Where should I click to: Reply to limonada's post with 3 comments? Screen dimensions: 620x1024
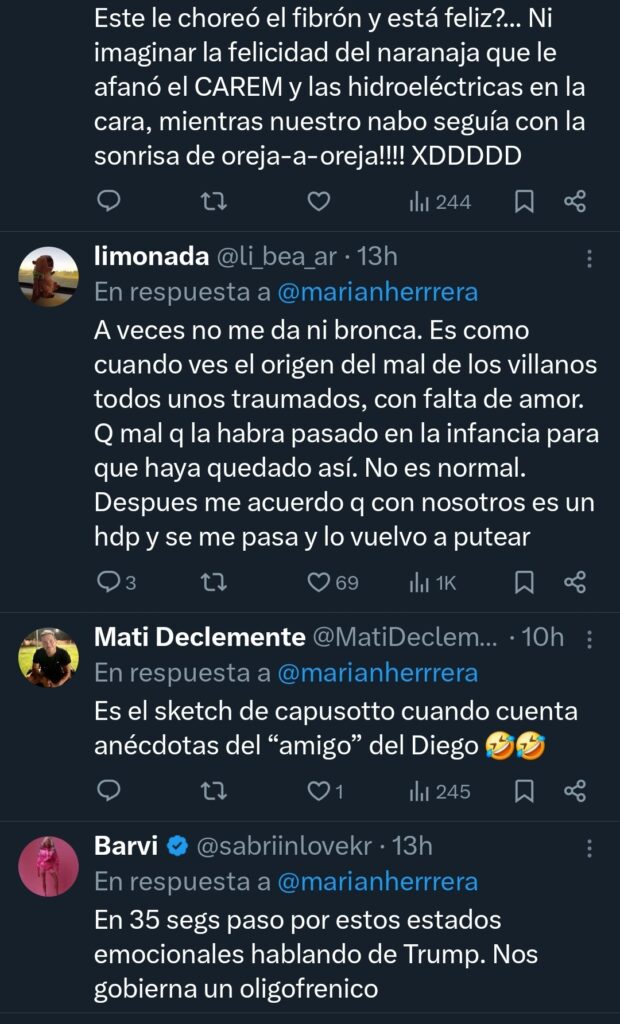108,581
